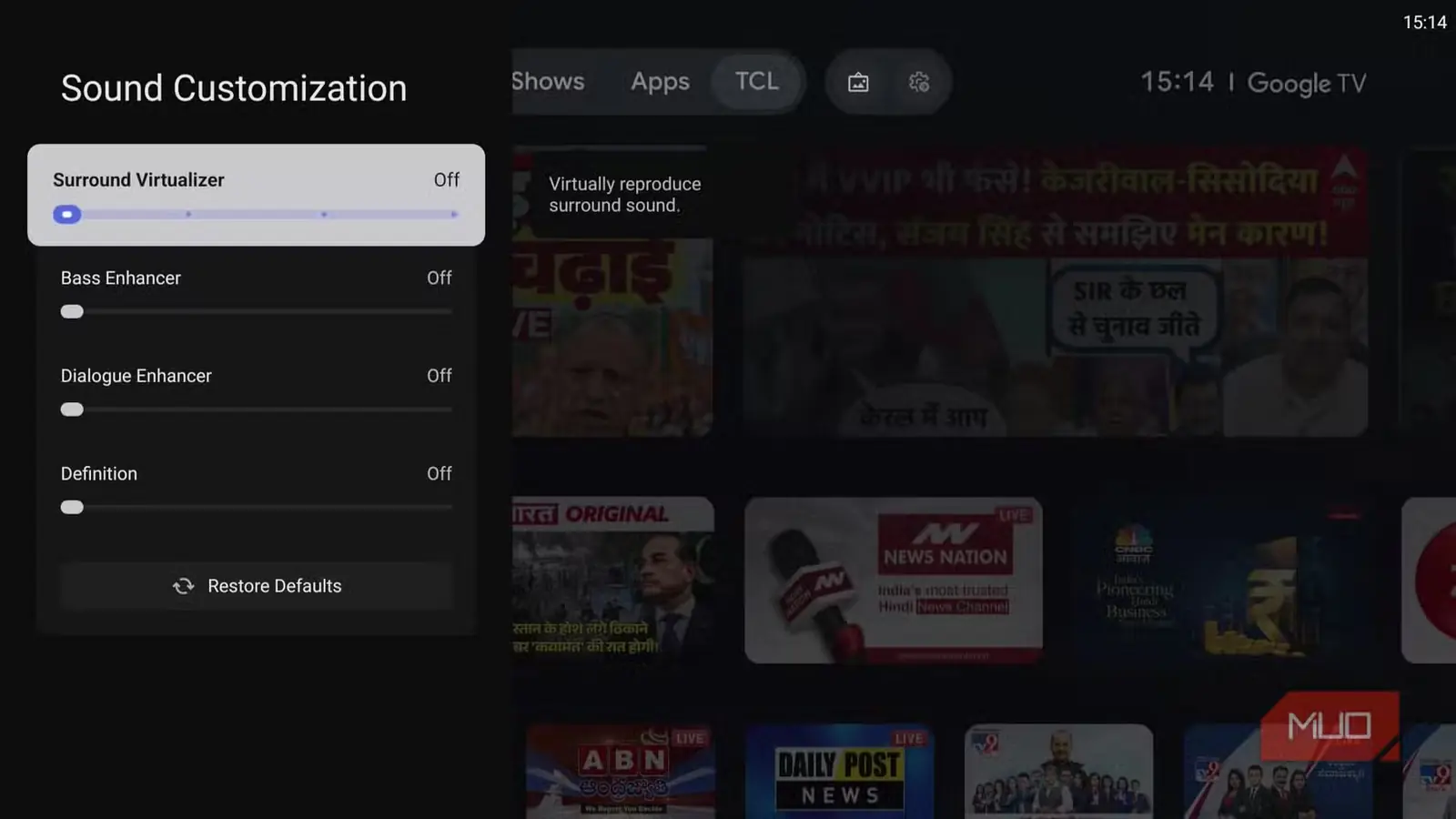Image resolution: width=1456 pixels, height=819 pixels.
Task: Adjust the Dialogue Enhancer slider
Action: coord(256,409)
